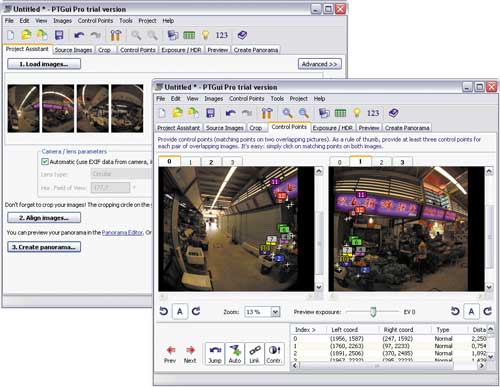Select Source Images tab in back window
Viewport: 500px width, 387px height.
point(73,50)
